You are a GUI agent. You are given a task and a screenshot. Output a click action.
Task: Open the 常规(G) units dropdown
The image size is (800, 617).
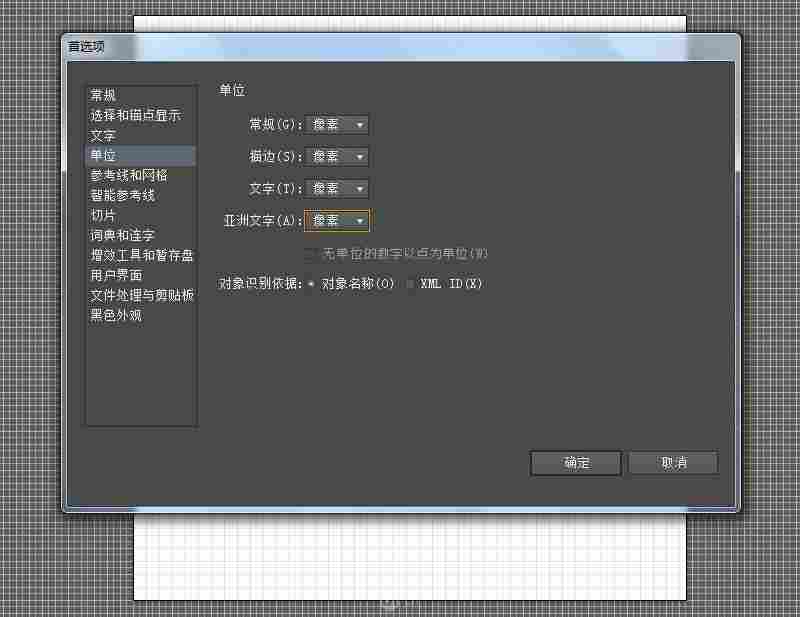pos(336,124)
